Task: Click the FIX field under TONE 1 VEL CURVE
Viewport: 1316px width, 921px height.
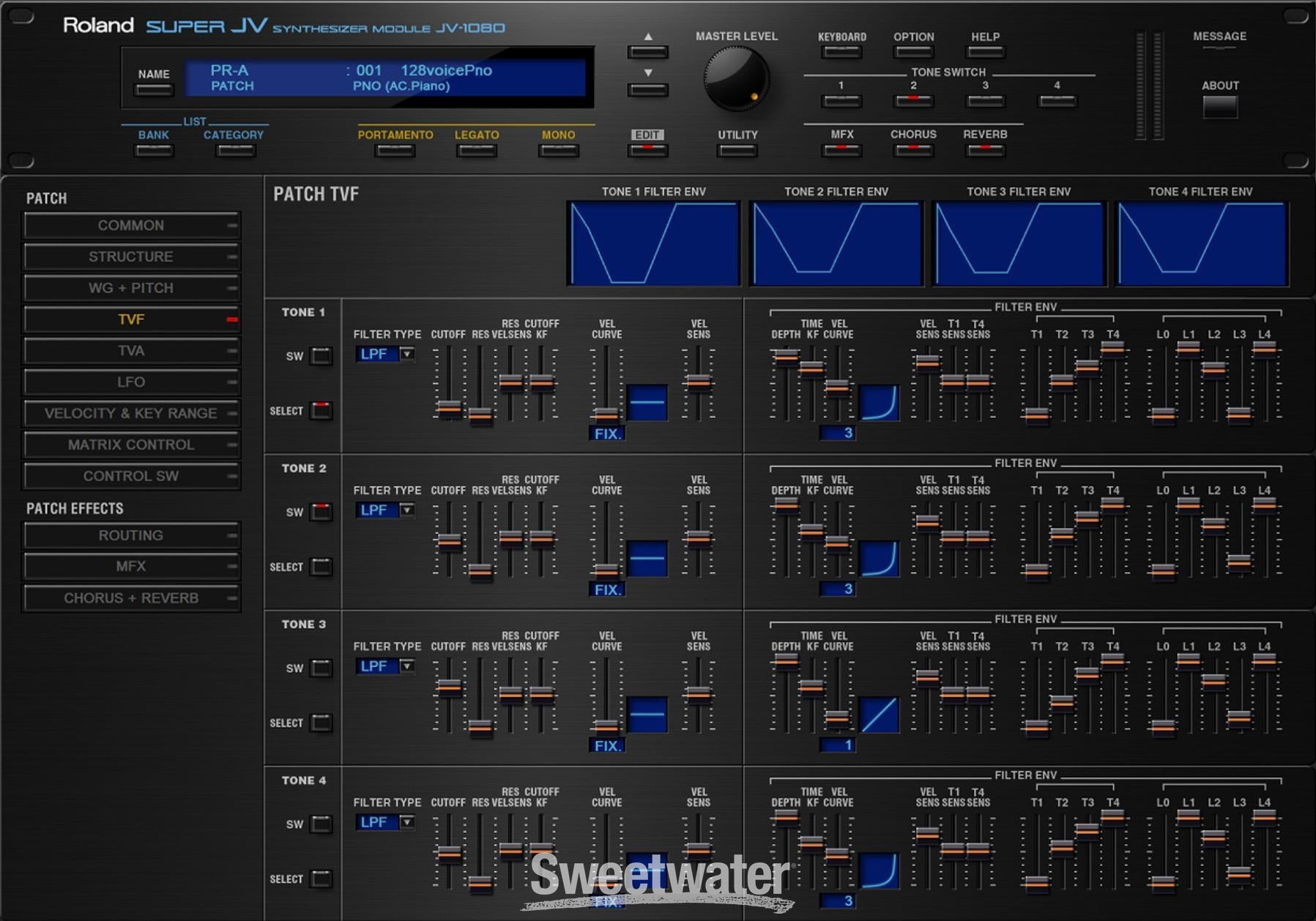Action: coord(606,433)
